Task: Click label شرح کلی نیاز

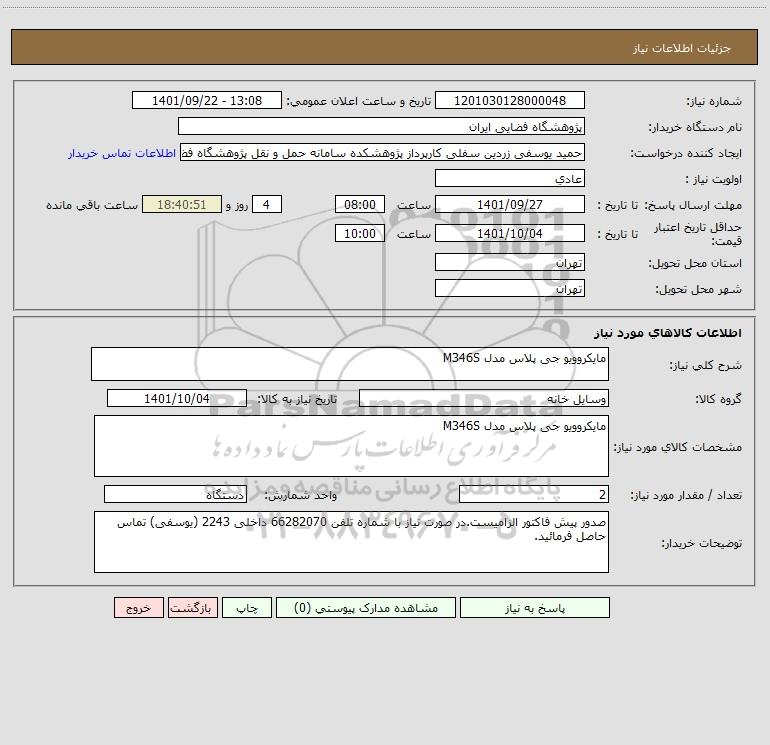Action: (x=706, y=366)
